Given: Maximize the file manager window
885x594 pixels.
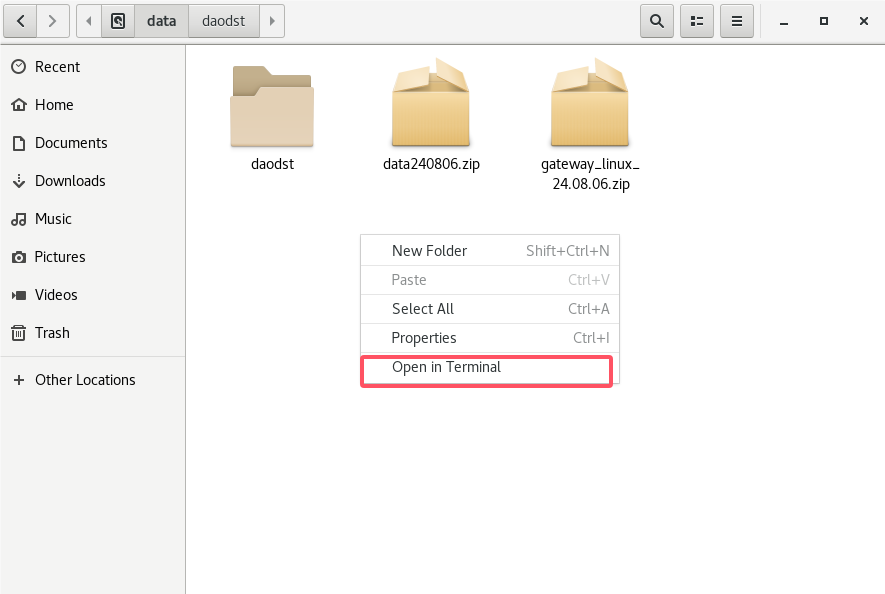Looking at the screenshot, I should (824, 21).
